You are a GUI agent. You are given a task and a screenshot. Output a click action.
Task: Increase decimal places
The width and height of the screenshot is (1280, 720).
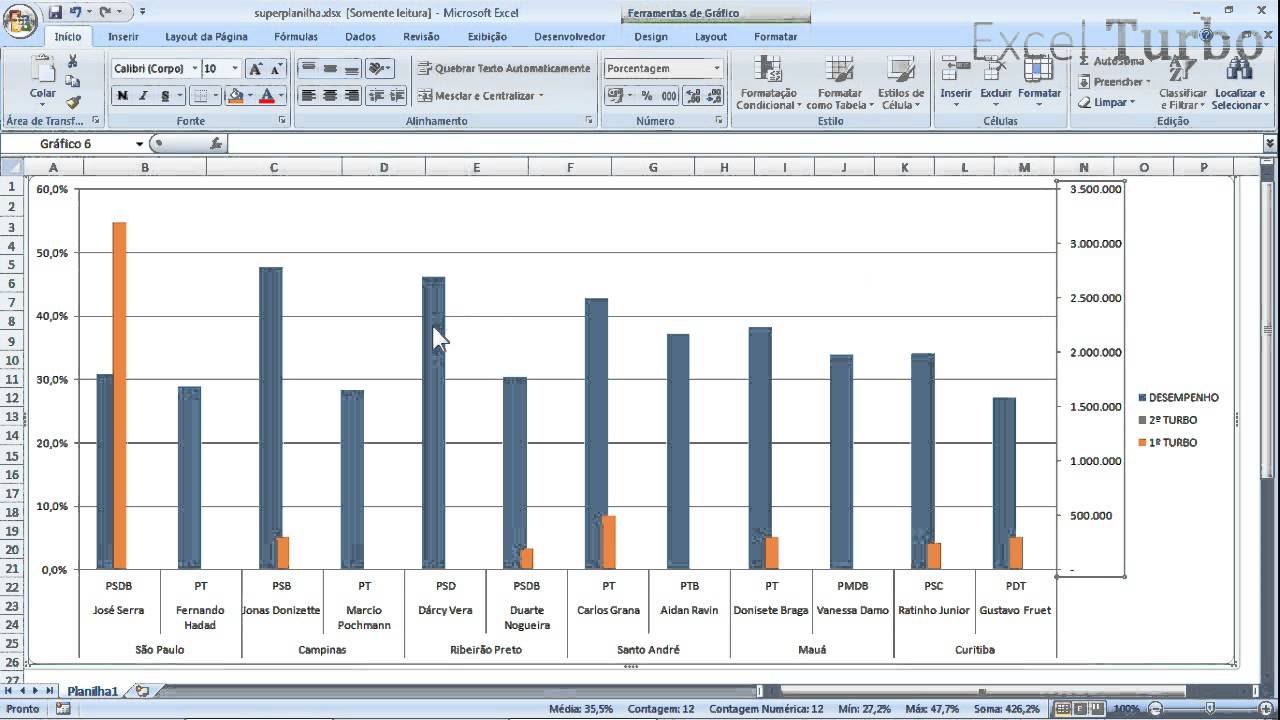point(693,96)
